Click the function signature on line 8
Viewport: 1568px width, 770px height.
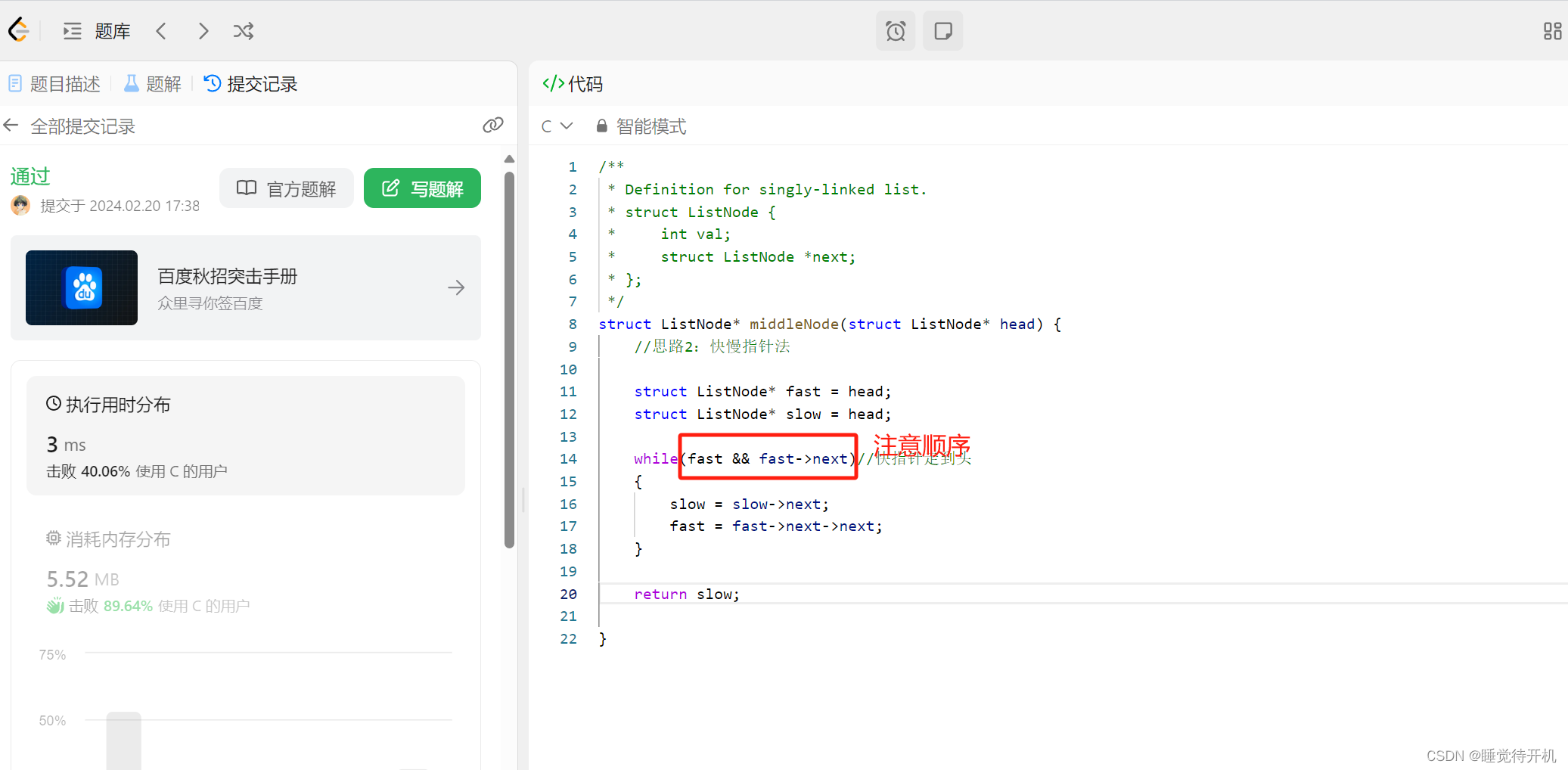[830, 324]
